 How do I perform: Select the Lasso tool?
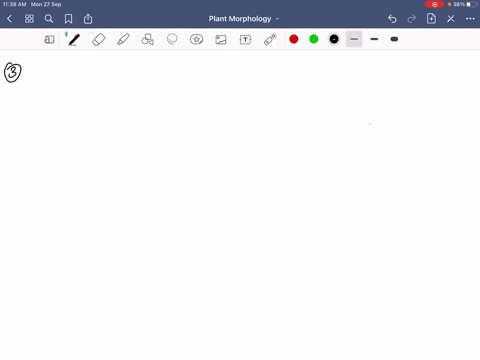pos(172,39)
